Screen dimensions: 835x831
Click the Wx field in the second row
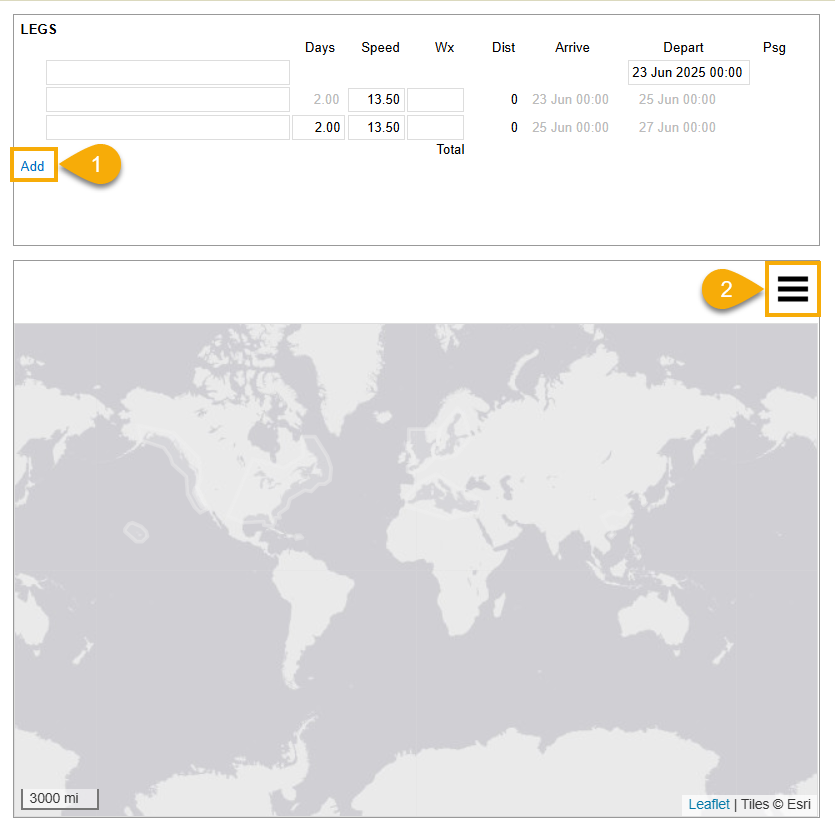(x=435, y=100)
